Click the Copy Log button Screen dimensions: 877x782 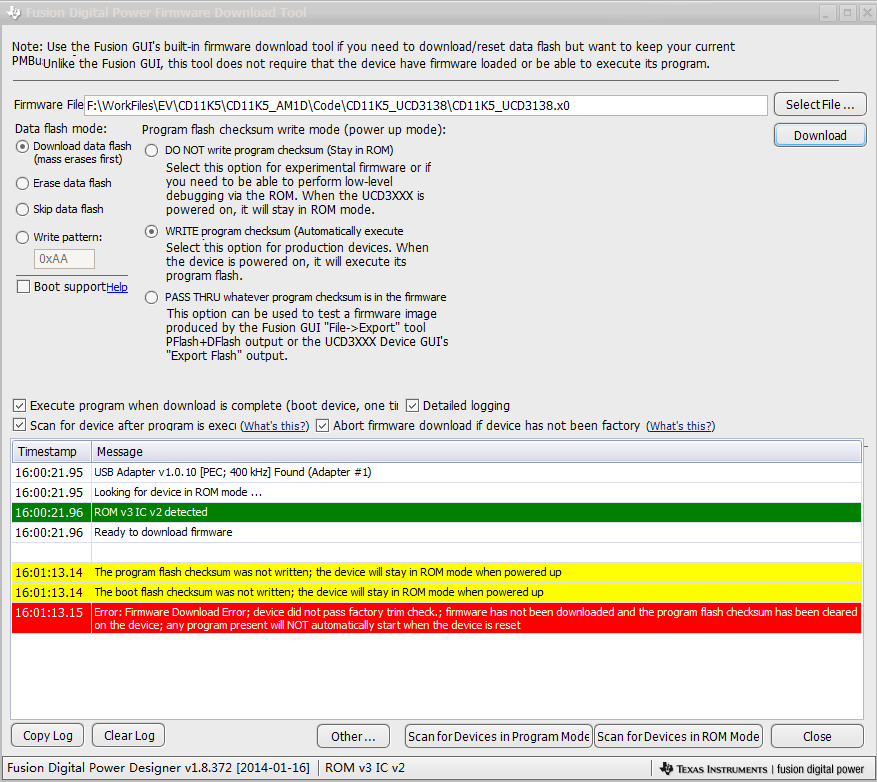[48, 736]
